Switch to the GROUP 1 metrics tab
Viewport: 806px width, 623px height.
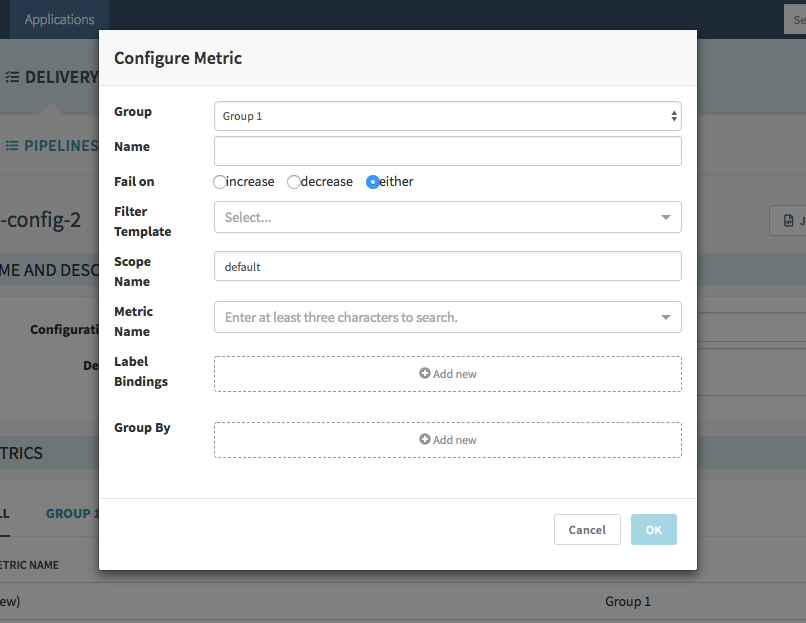pos(72,514)
